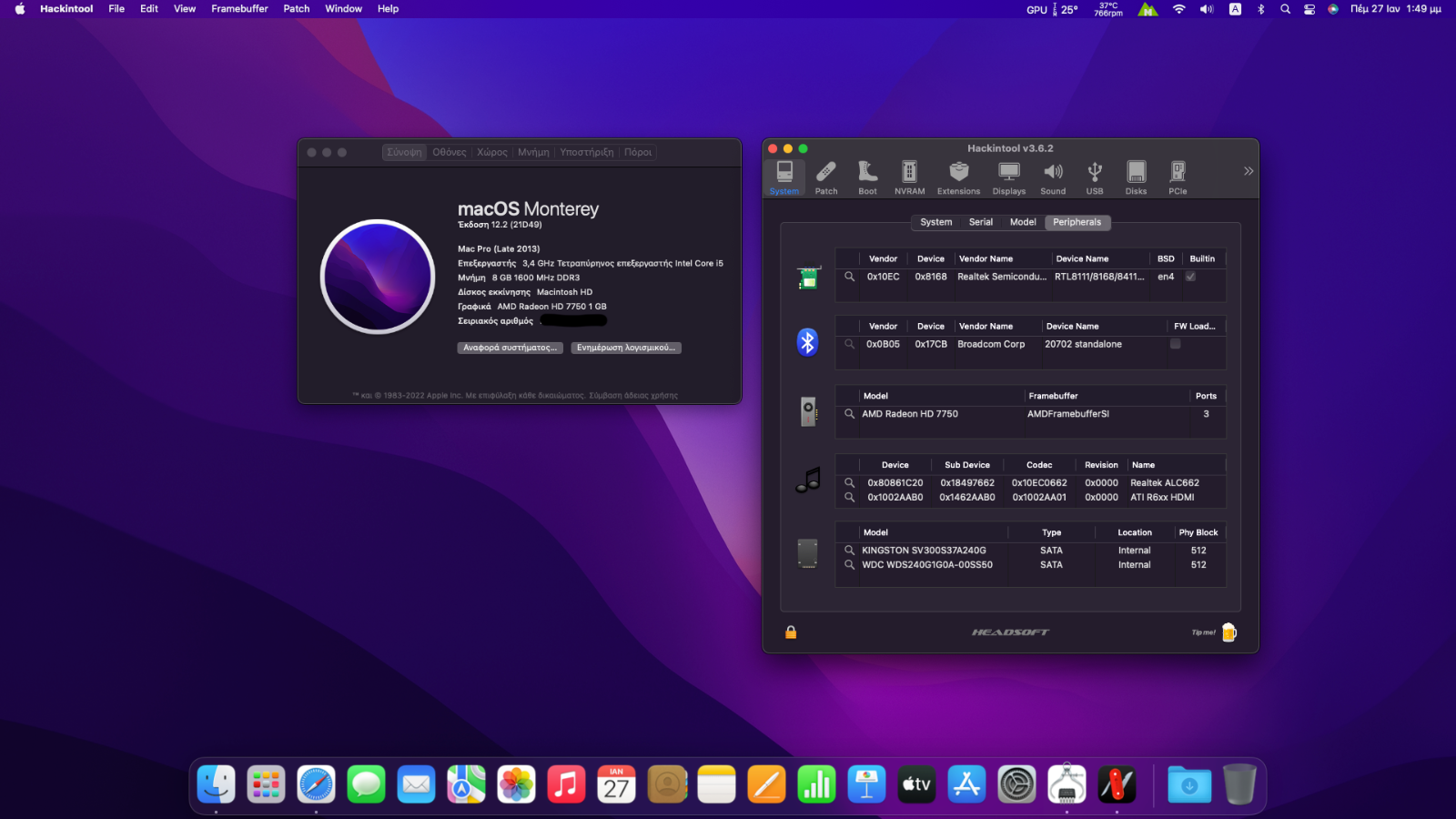Select the AMDFramebufferSI cell
Screen dimensions: 1456x819
pos(1068,414)
